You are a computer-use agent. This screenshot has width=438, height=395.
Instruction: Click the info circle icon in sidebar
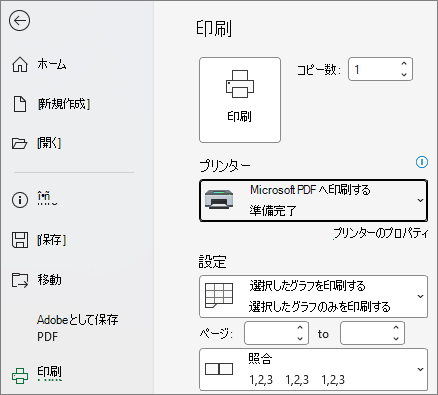pos(20,200)
